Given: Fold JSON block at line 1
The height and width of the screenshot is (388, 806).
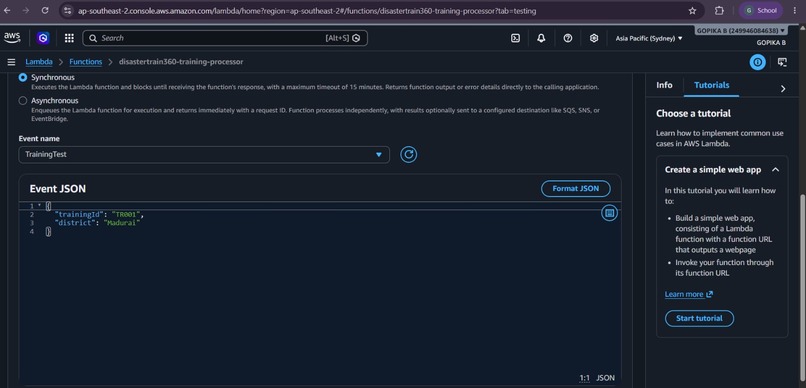Looking at the screenshot, I should 40,206.
